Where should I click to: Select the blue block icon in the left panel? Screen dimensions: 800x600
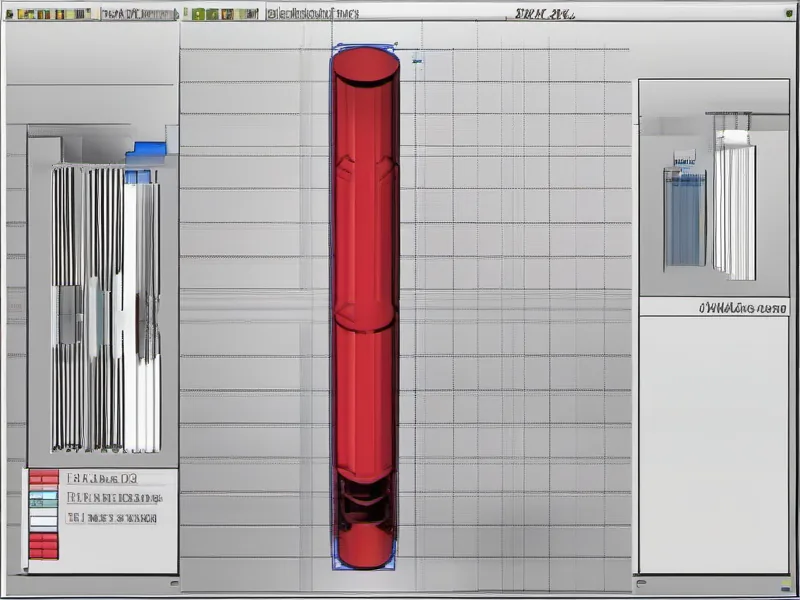[x=146, y=150]
